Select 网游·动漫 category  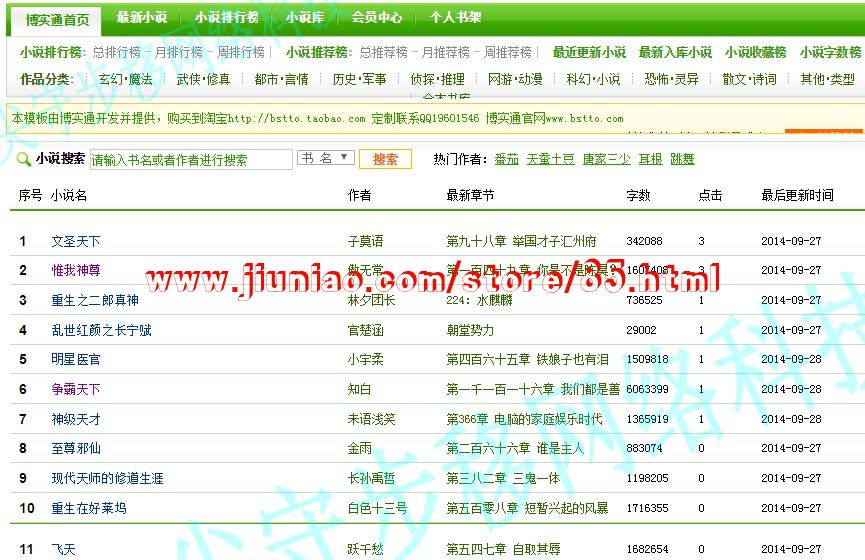click(515, 79)
